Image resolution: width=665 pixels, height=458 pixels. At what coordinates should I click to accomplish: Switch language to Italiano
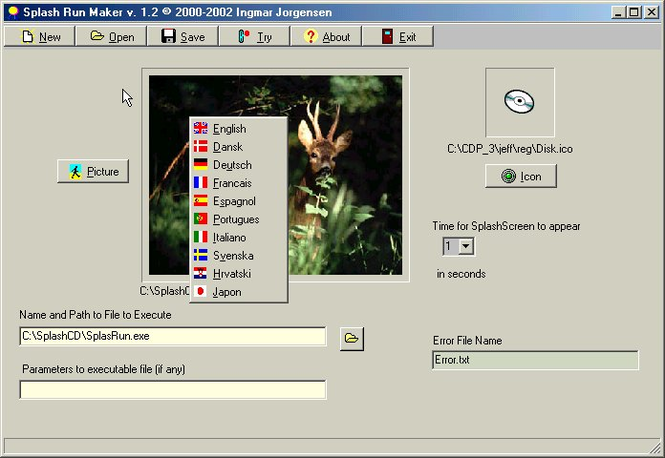coord(239,237)
